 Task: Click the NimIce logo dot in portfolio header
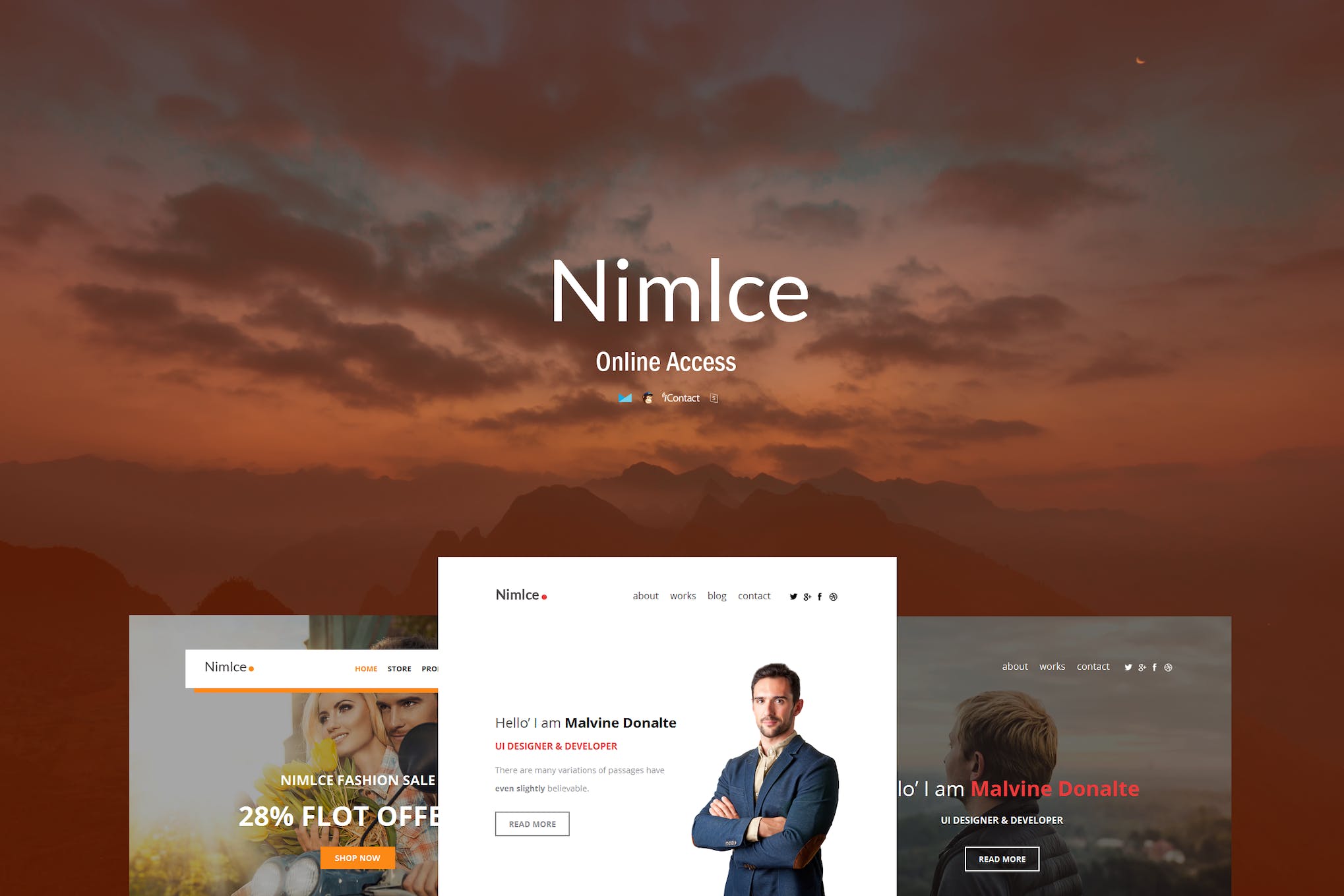(x=546, y=597)
